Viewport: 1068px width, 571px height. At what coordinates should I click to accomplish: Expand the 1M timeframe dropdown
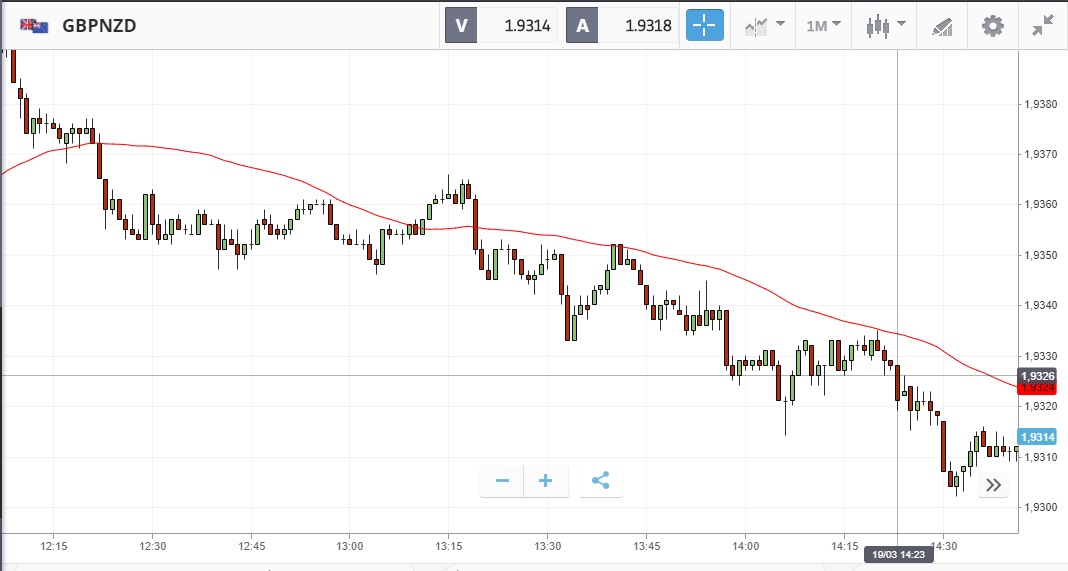(x=823, y=26)
